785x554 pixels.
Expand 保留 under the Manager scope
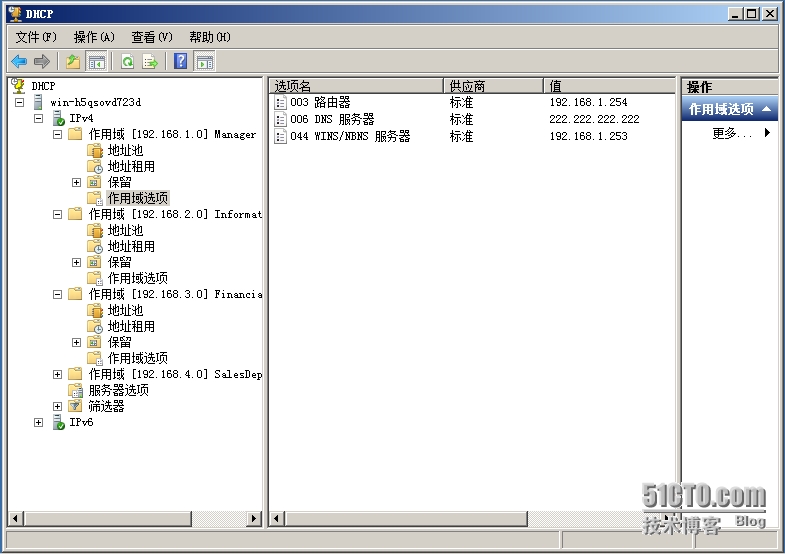pyautogui.click(x=77, y=183)
